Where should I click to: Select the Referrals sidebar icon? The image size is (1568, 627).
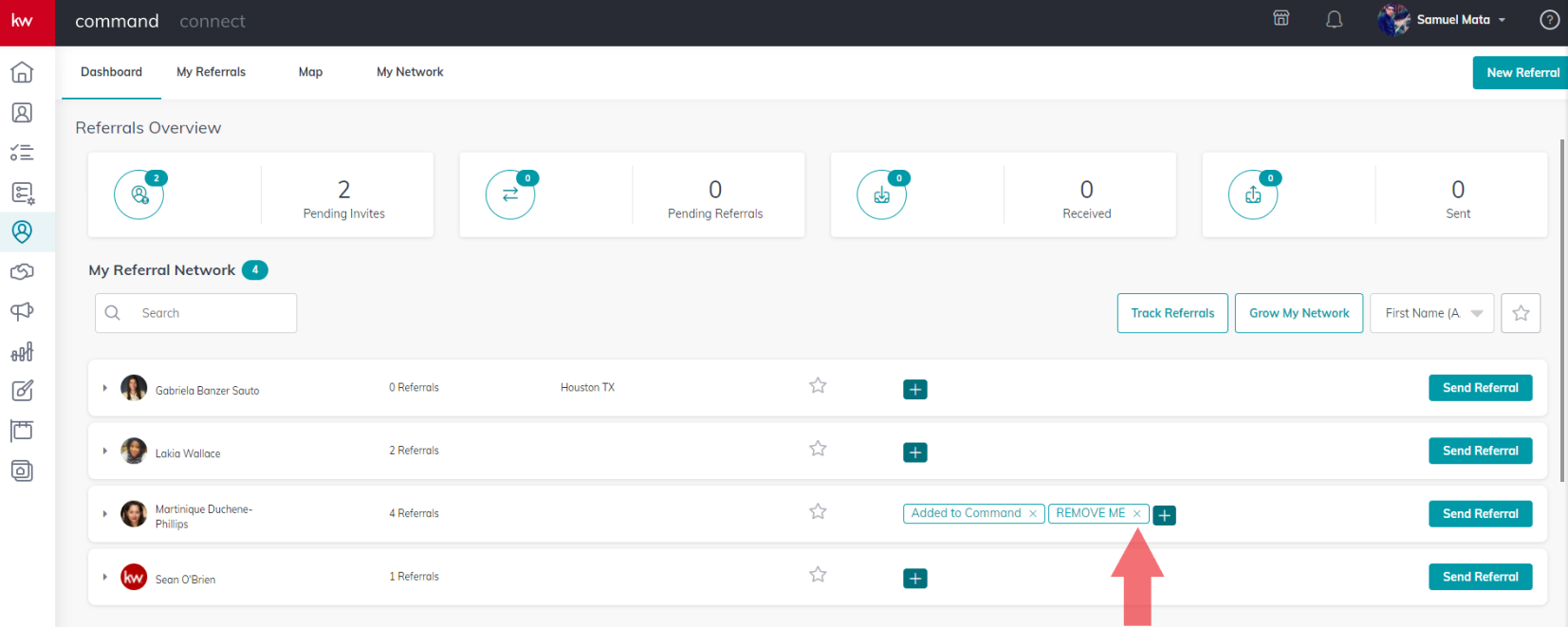[22, 231]
